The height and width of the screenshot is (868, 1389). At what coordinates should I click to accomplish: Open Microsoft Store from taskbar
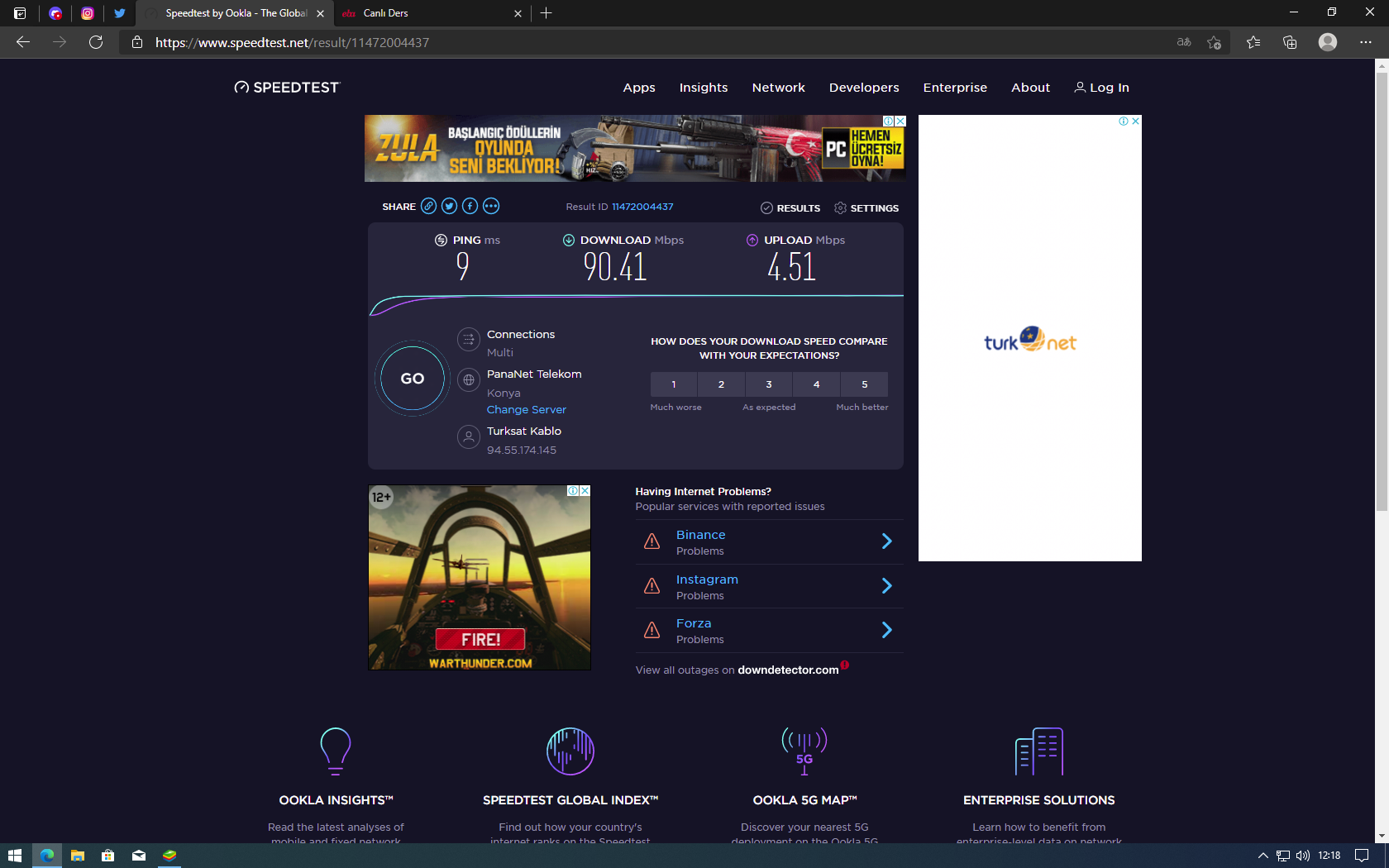click(x=108, y=856)
